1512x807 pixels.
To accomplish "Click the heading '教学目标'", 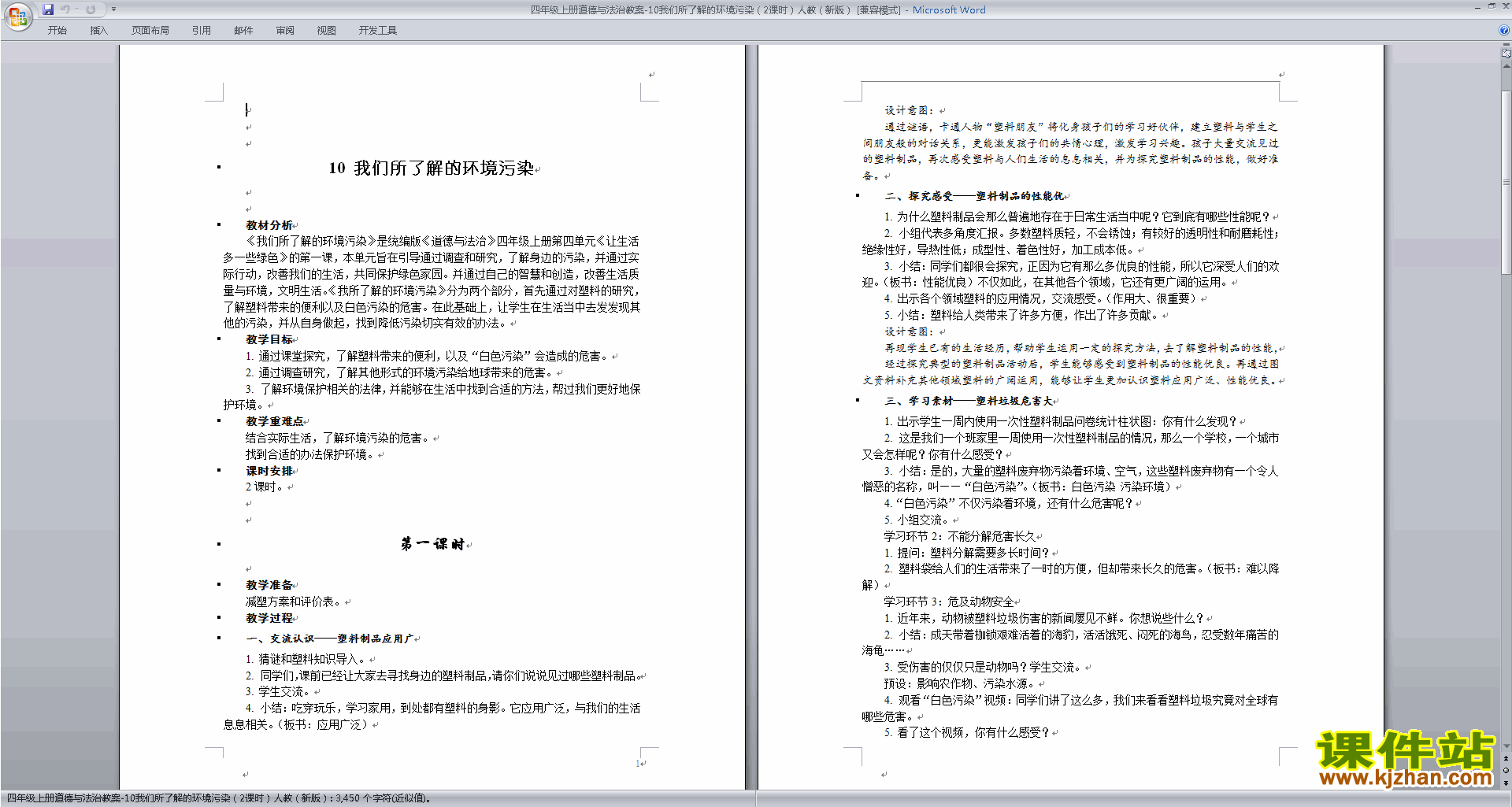I will click(269, 339).
